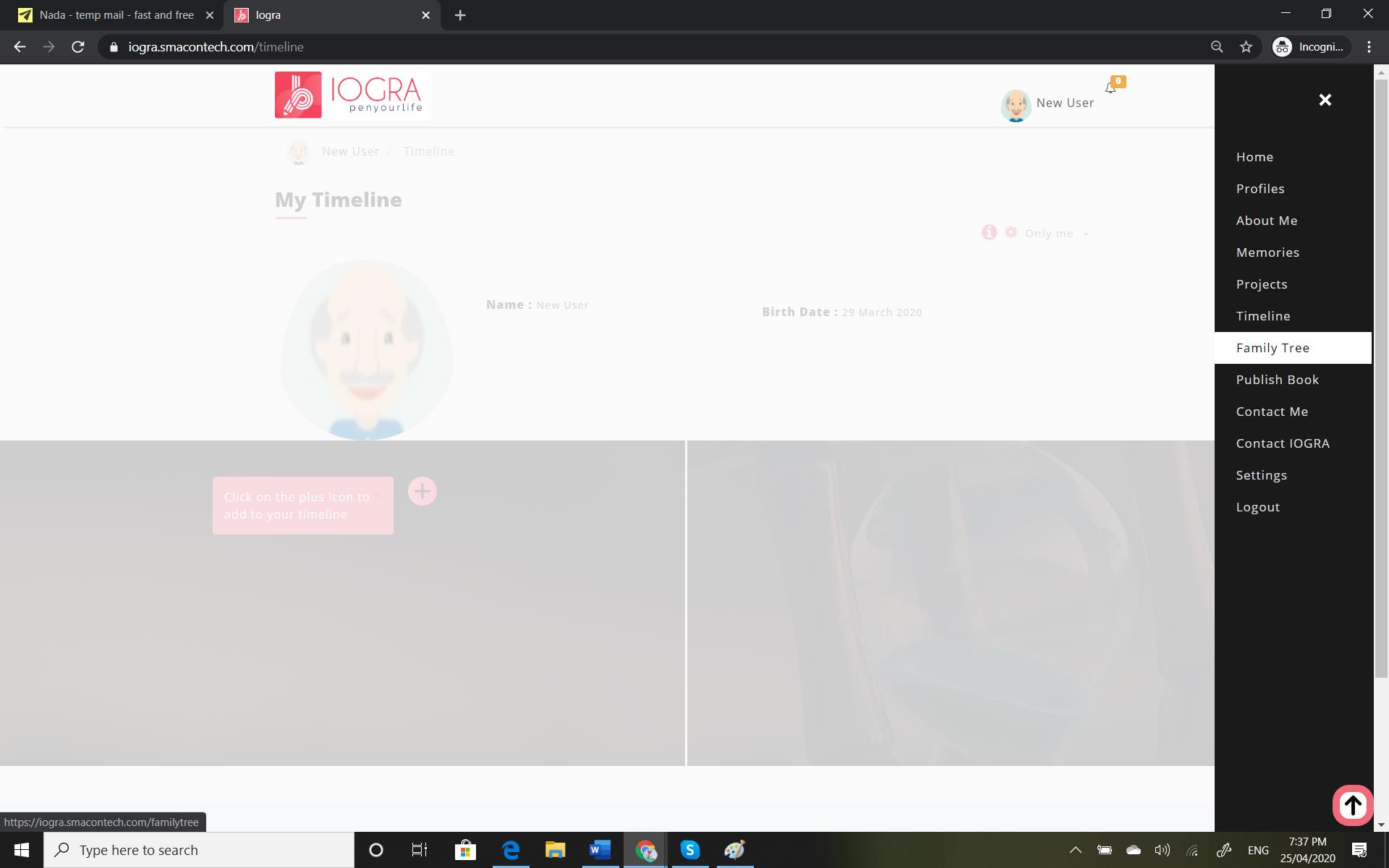Screen dimensions: 1389x868
Task: Select Timeline in side menu
Action: pyautogui.click(x=1263, y=316)
